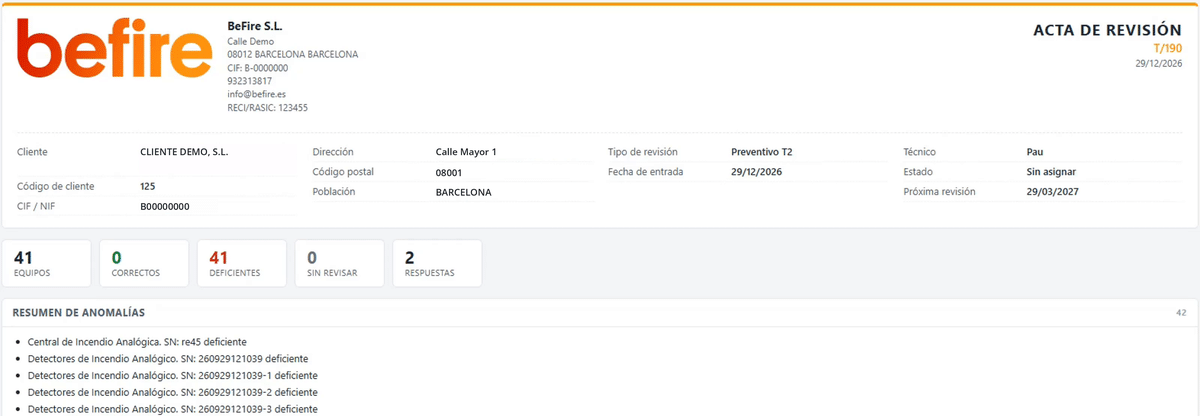Click the Acta de Revisión title
The width and height of the screenshot is (1200, 416).
[1108, 31]
